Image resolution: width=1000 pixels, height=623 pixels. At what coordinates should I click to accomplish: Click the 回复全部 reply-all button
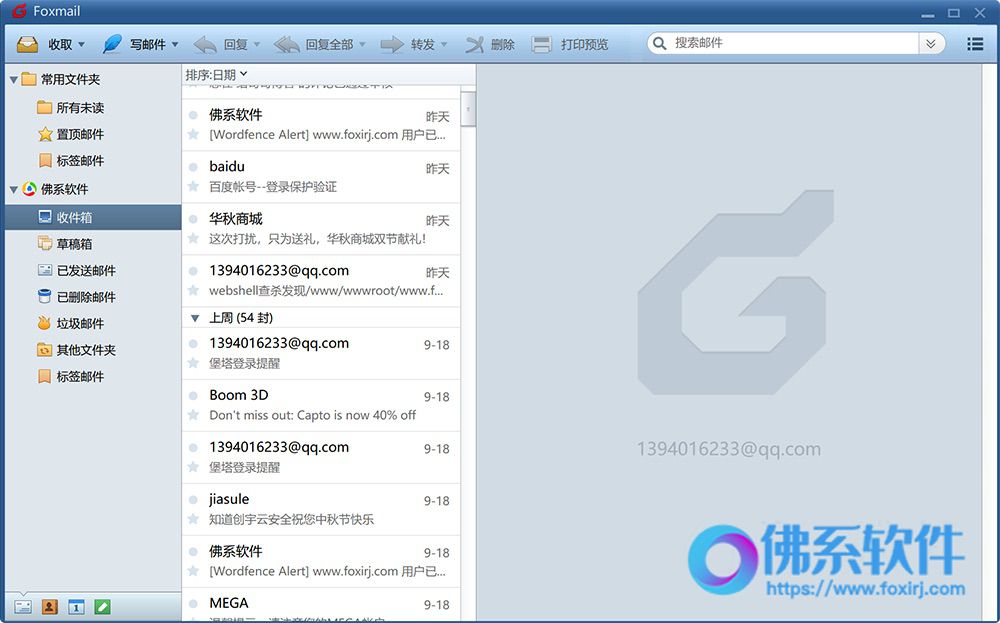tap(313, 45)
